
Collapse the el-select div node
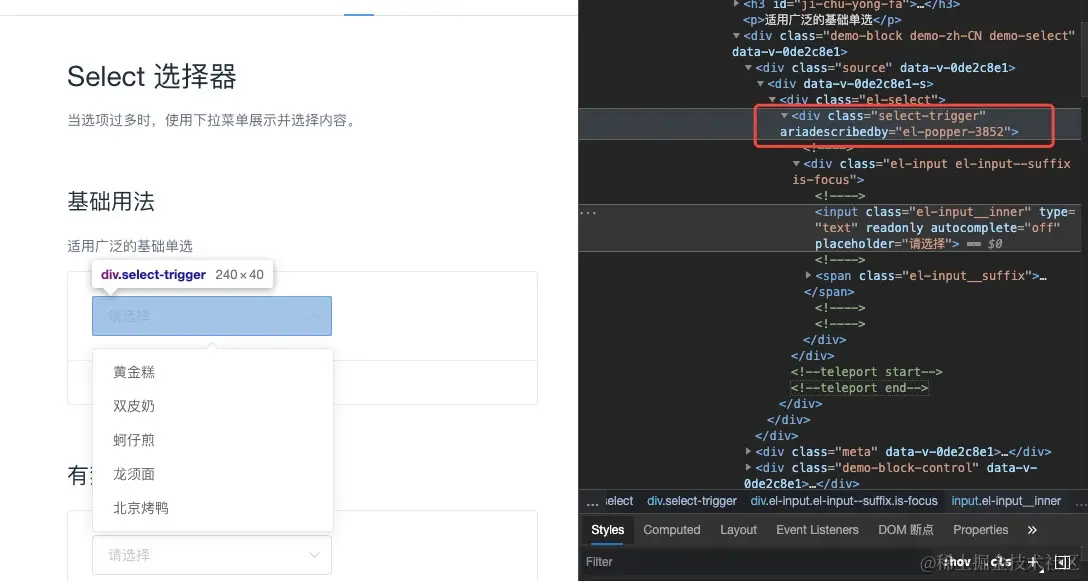772,99
